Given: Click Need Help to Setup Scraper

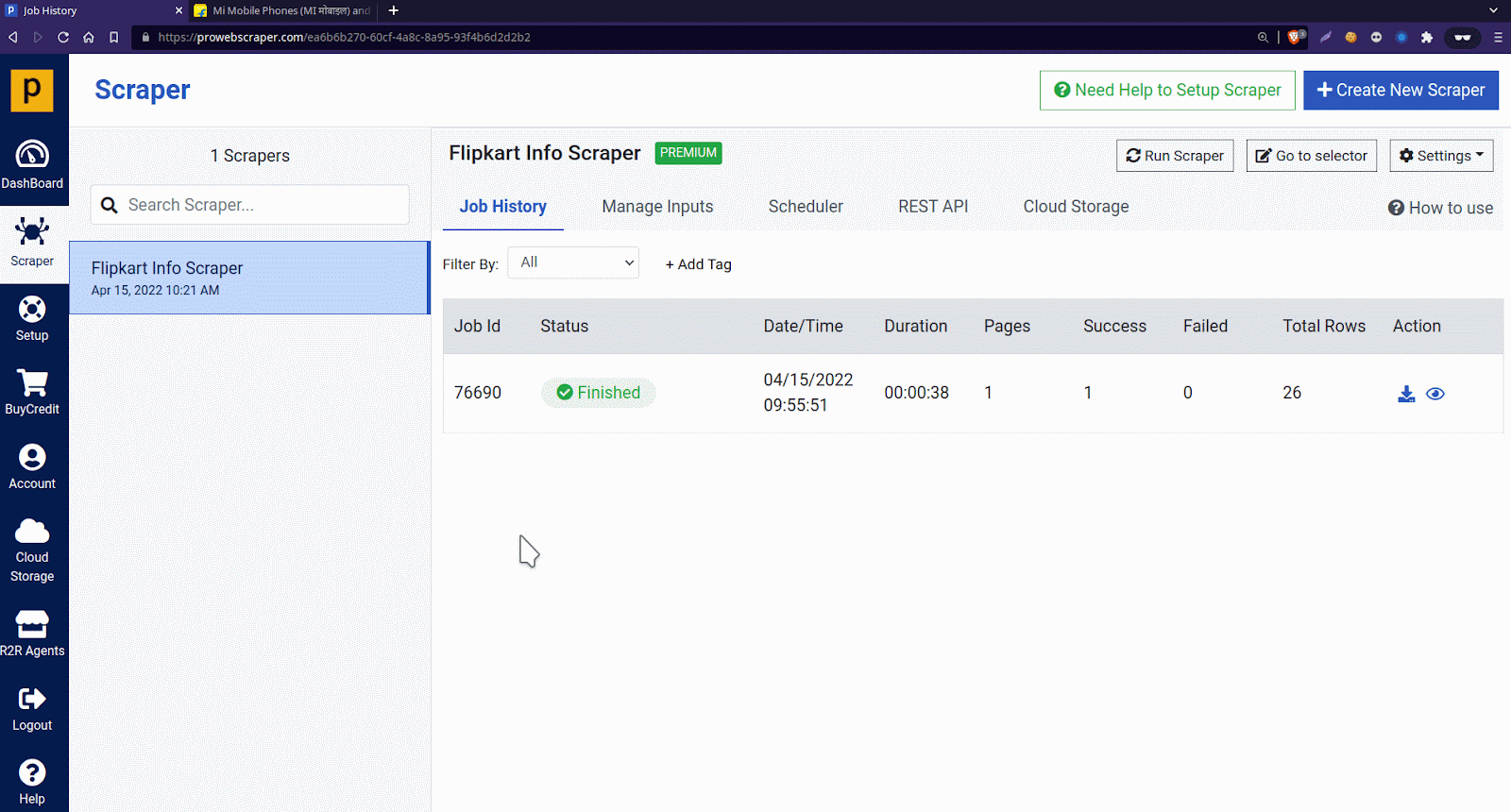Looking at the screenshot, I should pos(1167,91).
